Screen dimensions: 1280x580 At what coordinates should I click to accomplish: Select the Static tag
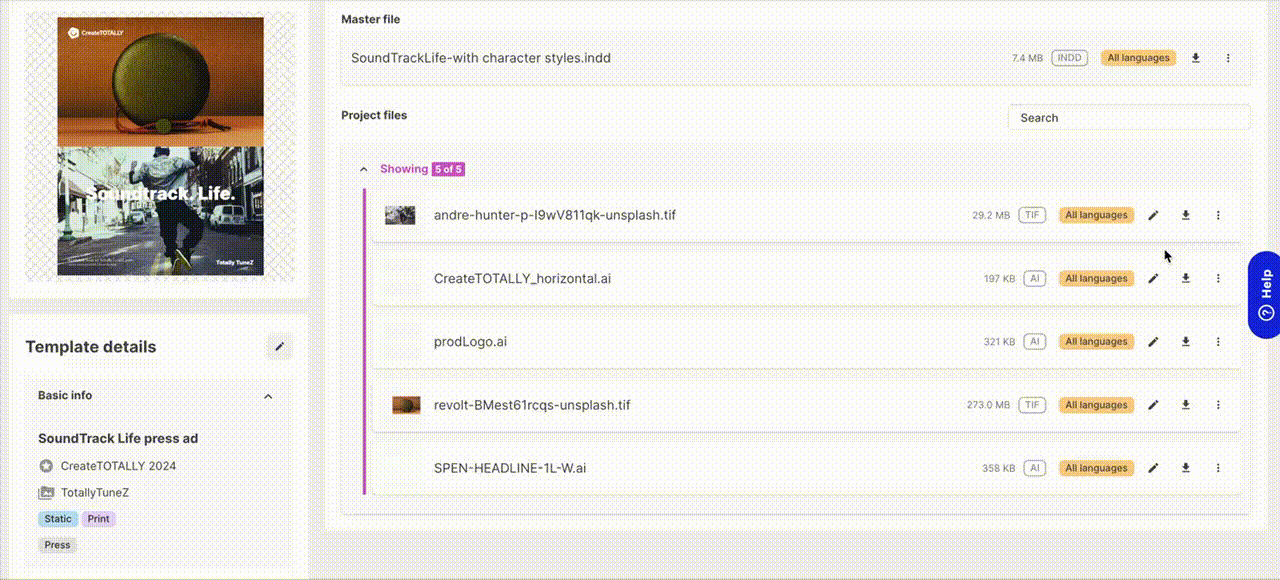pos(58,519)
